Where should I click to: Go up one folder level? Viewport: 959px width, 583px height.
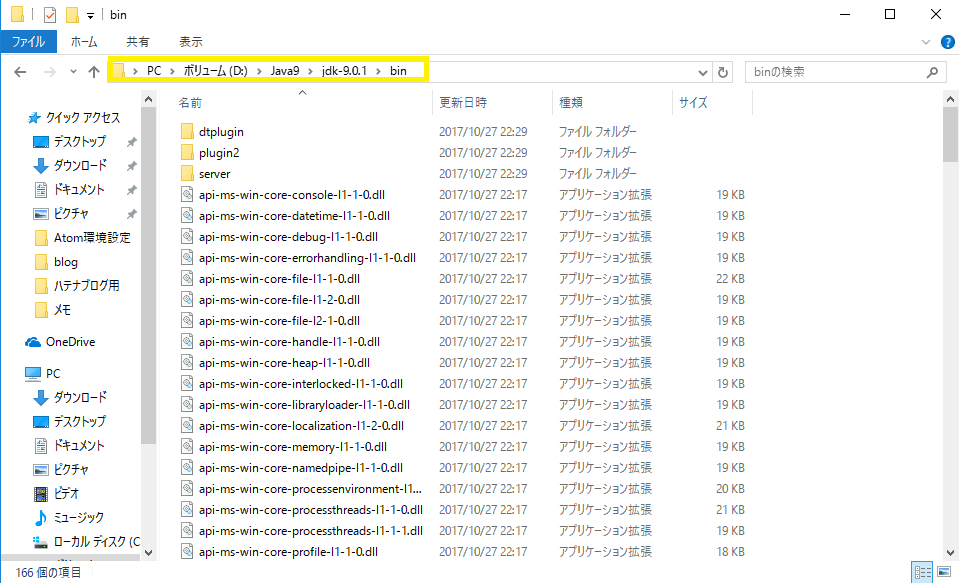[94, 72]
